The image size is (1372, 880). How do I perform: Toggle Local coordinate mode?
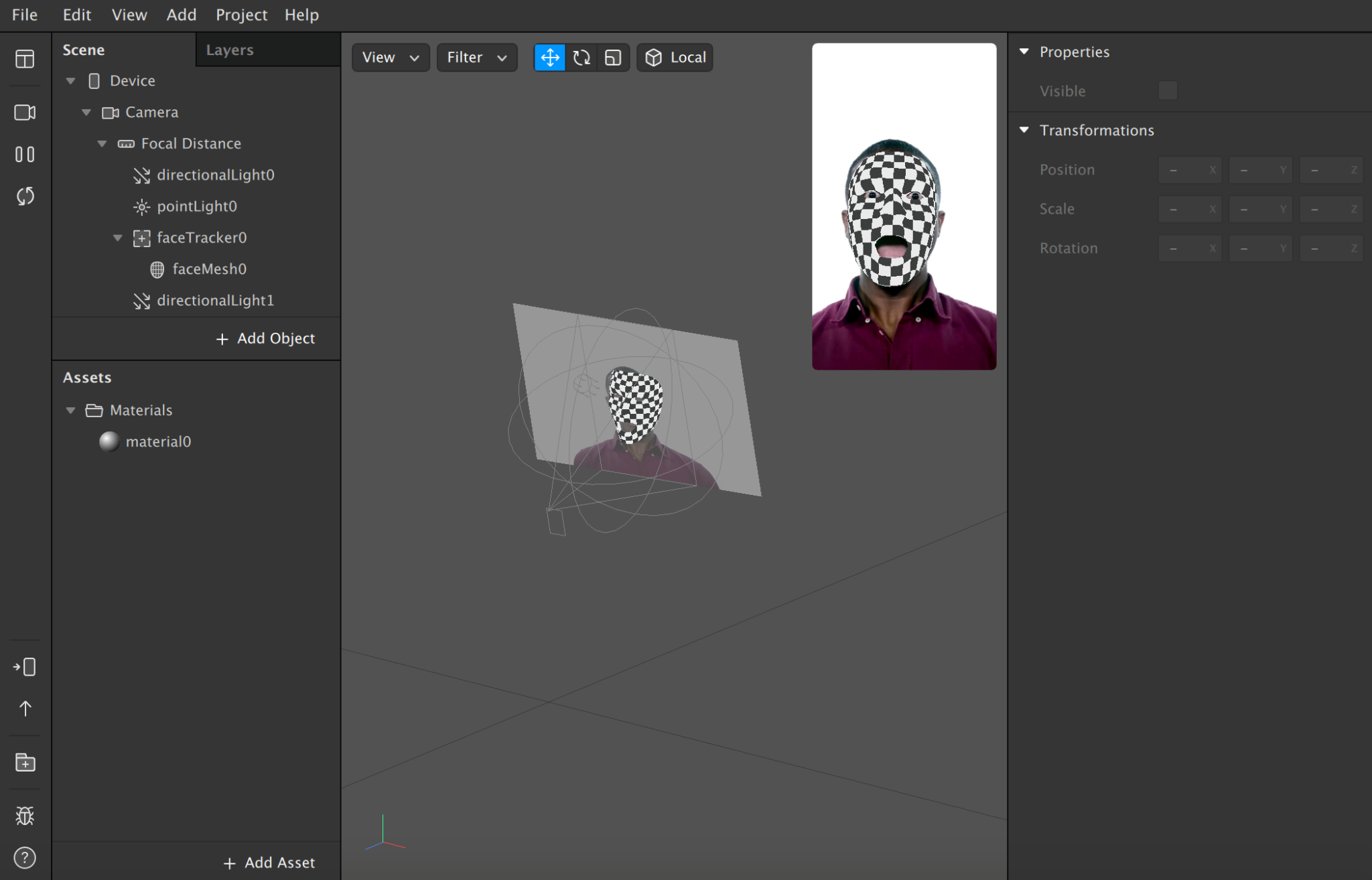674,58
